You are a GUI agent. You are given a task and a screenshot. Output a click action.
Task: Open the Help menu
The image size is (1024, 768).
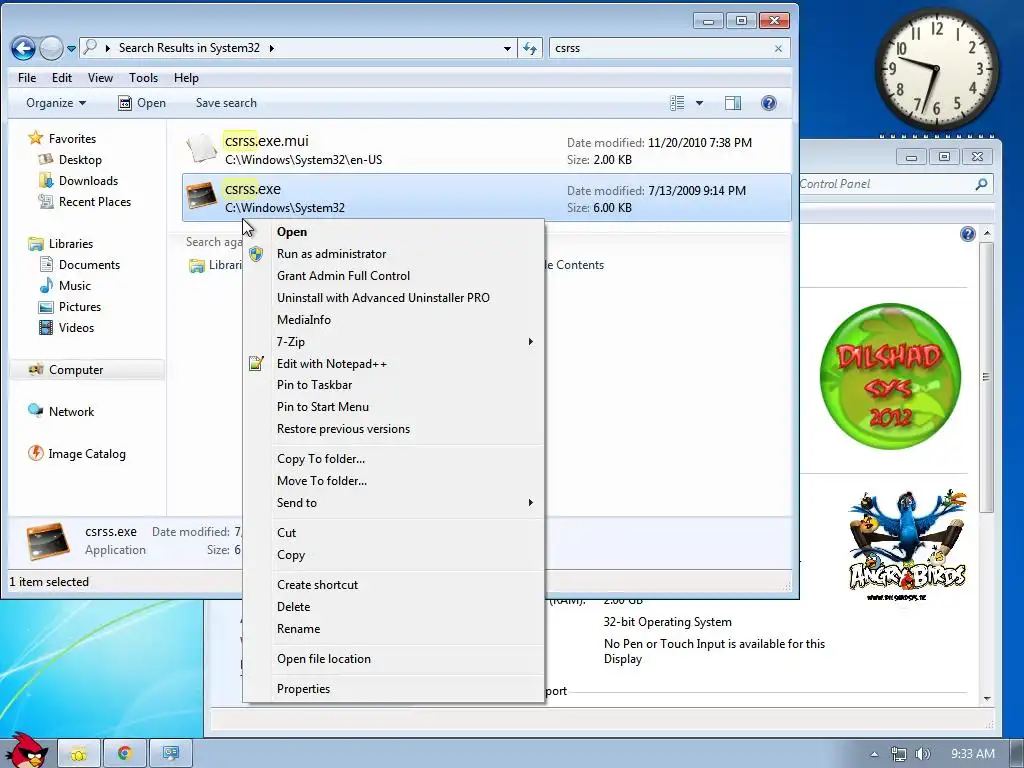(x=186, y=78)
